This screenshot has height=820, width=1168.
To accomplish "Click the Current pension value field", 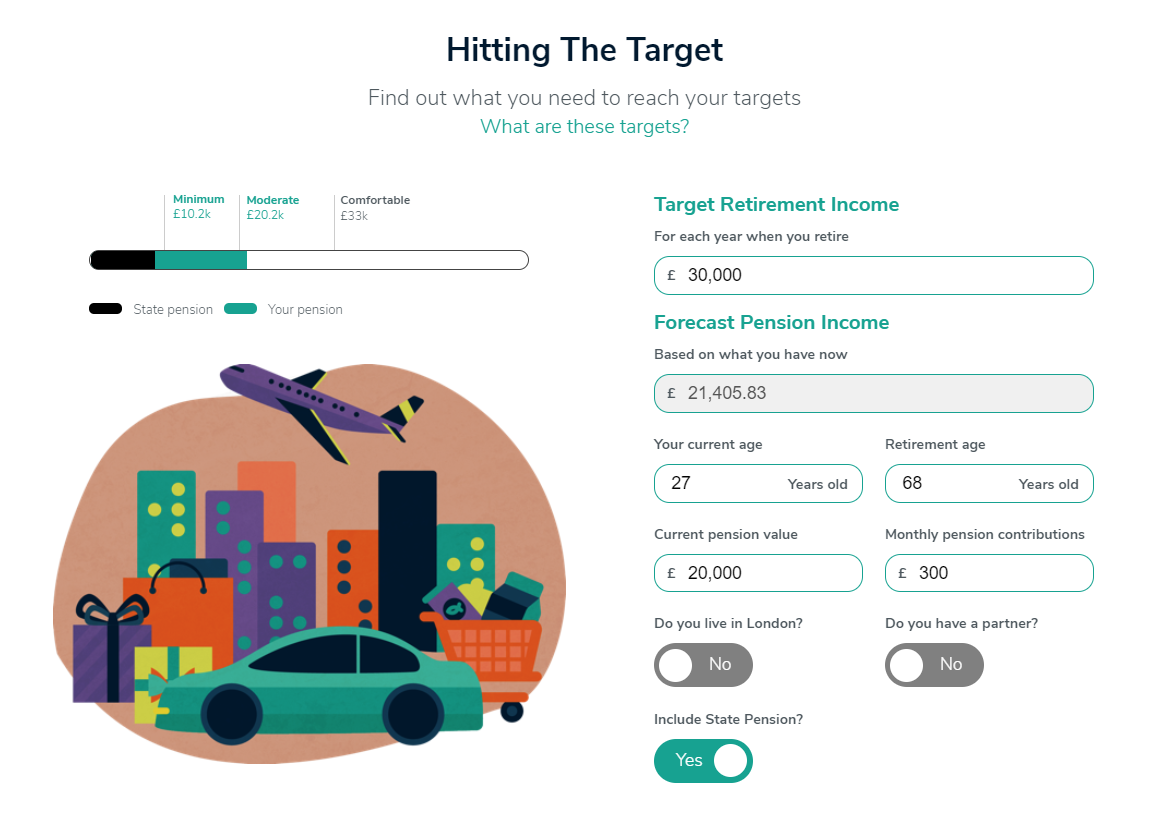I will tap(758, 573).
